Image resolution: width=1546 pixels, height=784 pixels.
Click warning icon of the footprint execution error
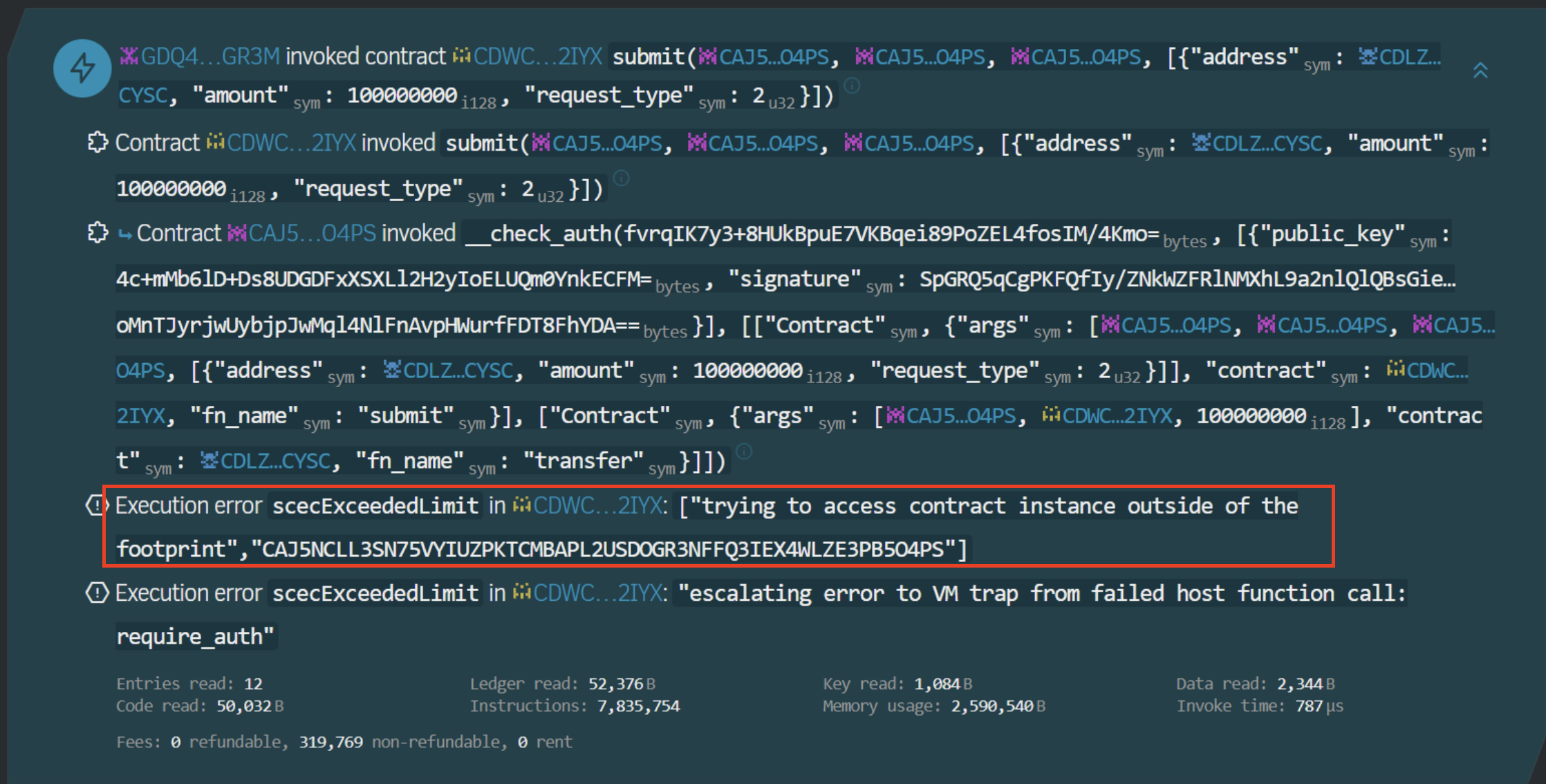96,505
